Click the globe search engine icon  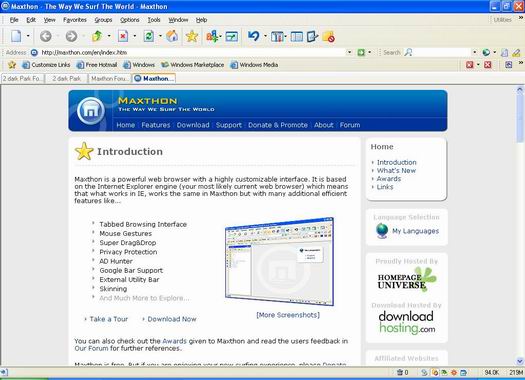(x=486, y=52)
